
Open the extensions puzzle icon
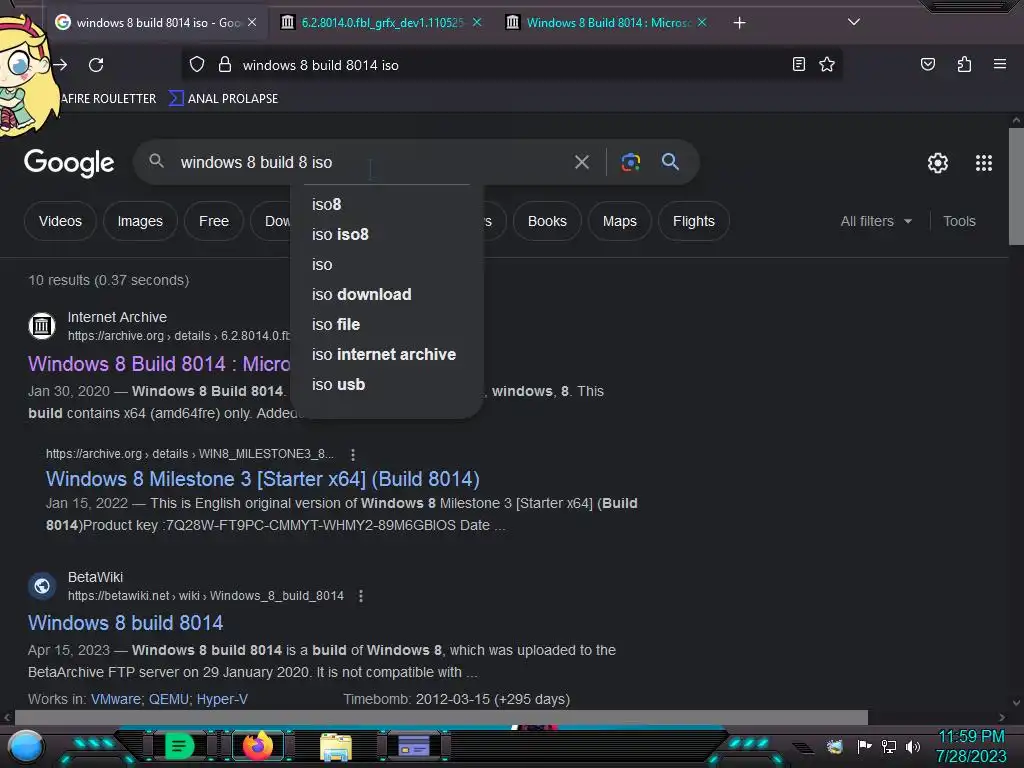pos(964,64)
